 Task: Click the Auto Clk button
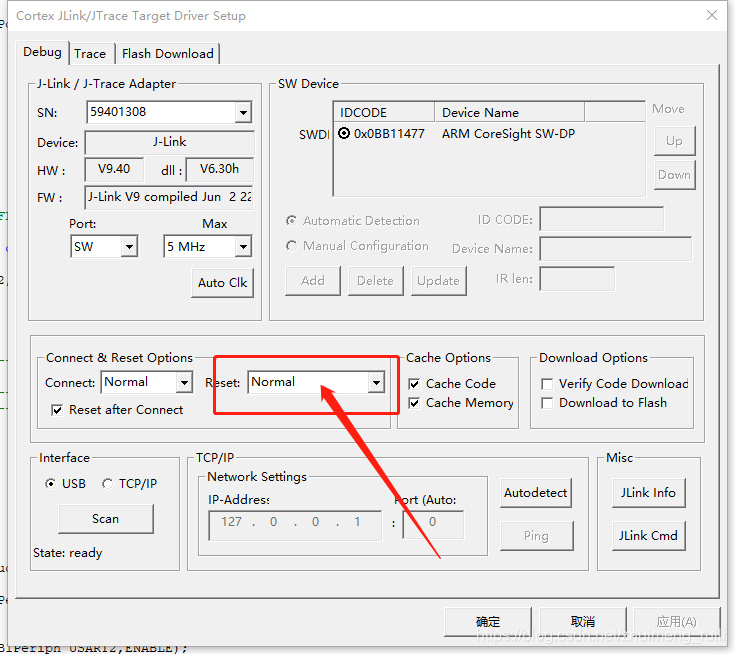coord(222,283)
